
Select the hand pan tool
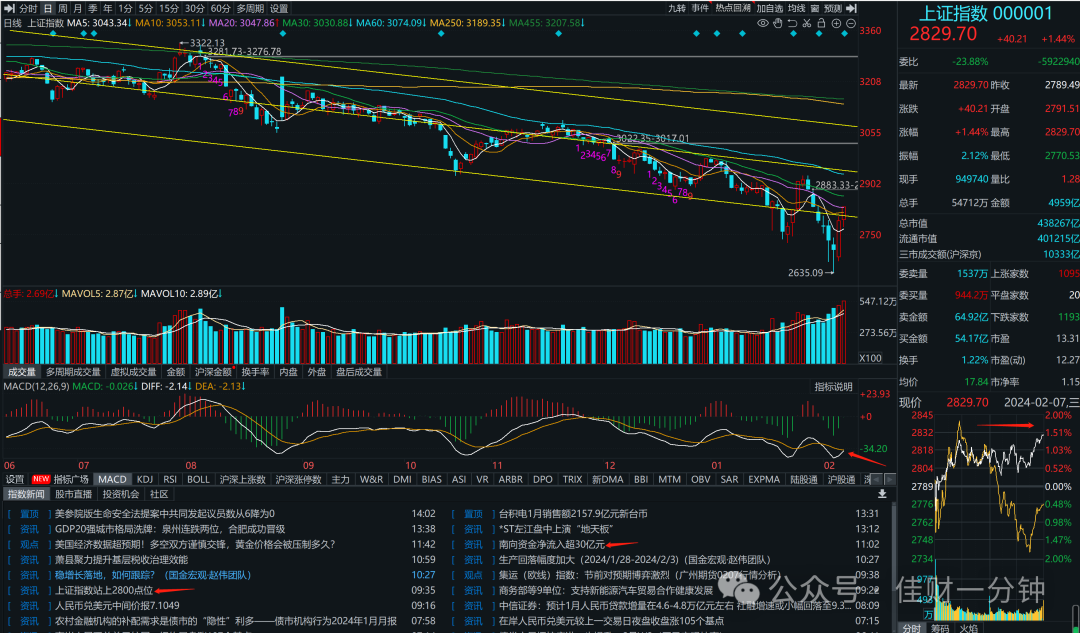pyautogui.click(x=778, y=23)
